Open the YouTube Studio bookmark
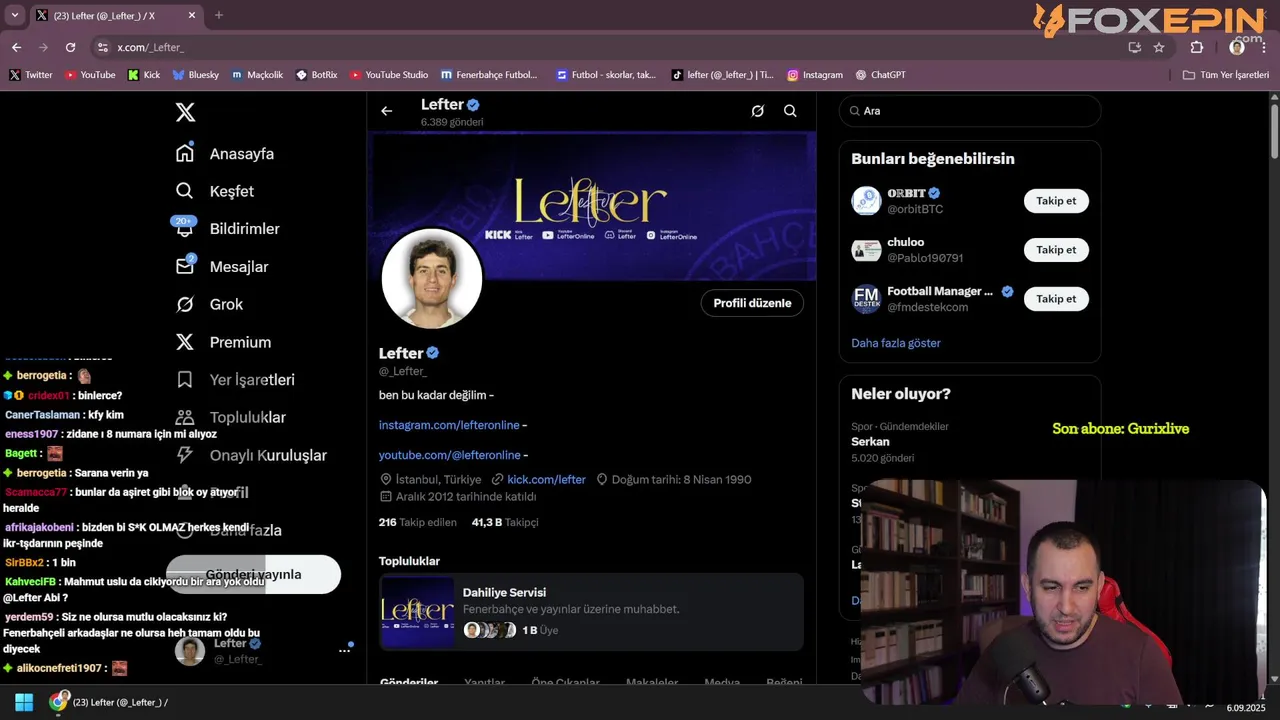The image size is (1280, 720). (389, 75)
